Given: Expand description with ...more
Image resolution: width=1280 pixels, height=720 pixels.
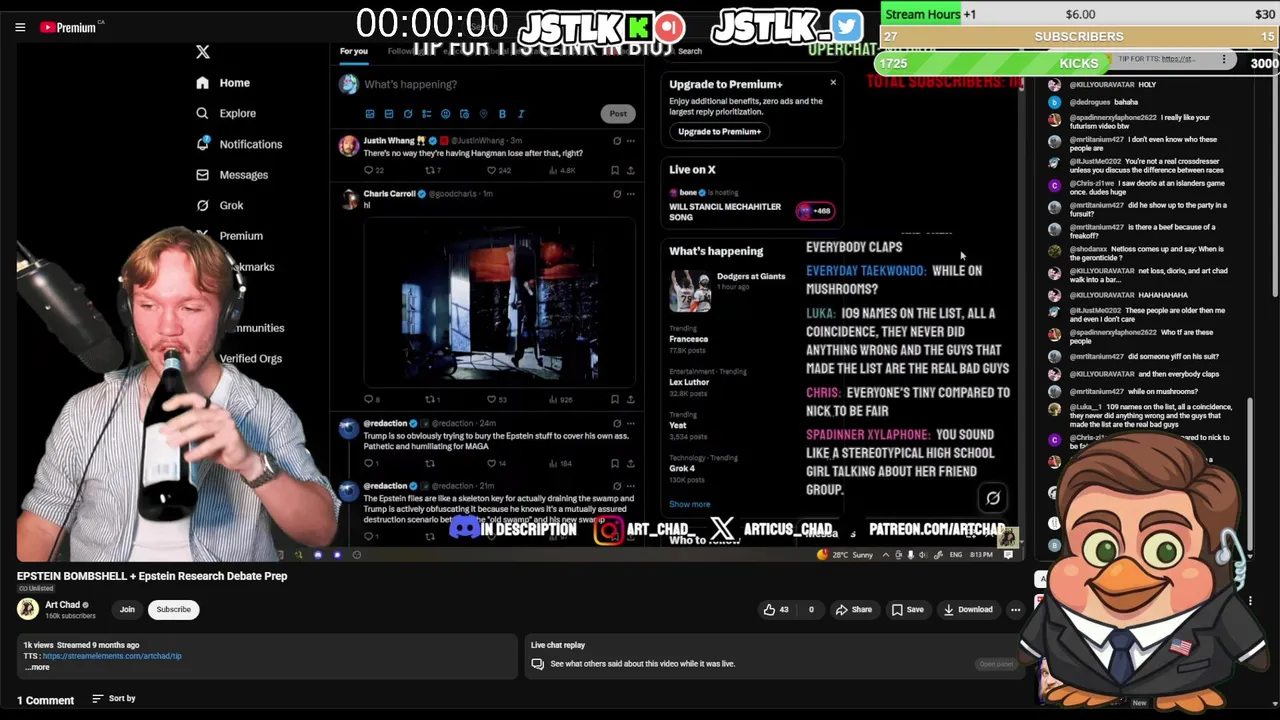Looking at the screenshot, I should click(36, 667).
